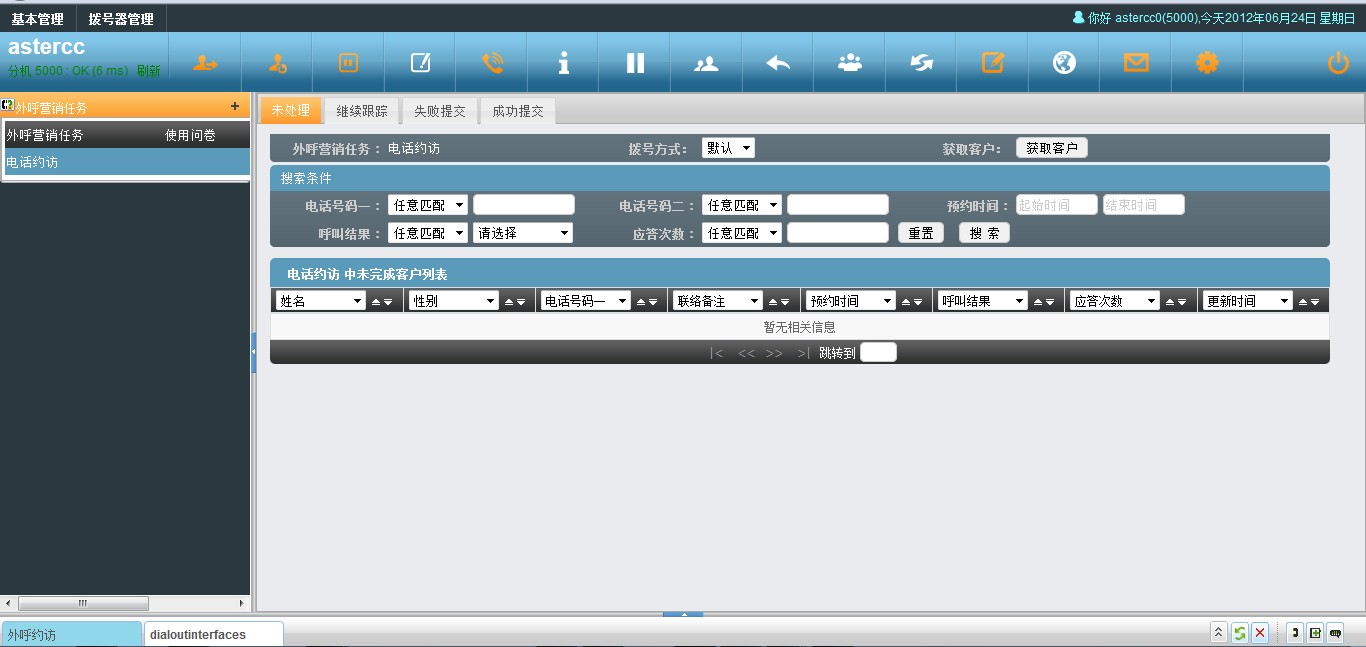The height and width of the screenshot is (647, 1366).
Task: Sort the 姓名 column ascending
Action: 376,302
